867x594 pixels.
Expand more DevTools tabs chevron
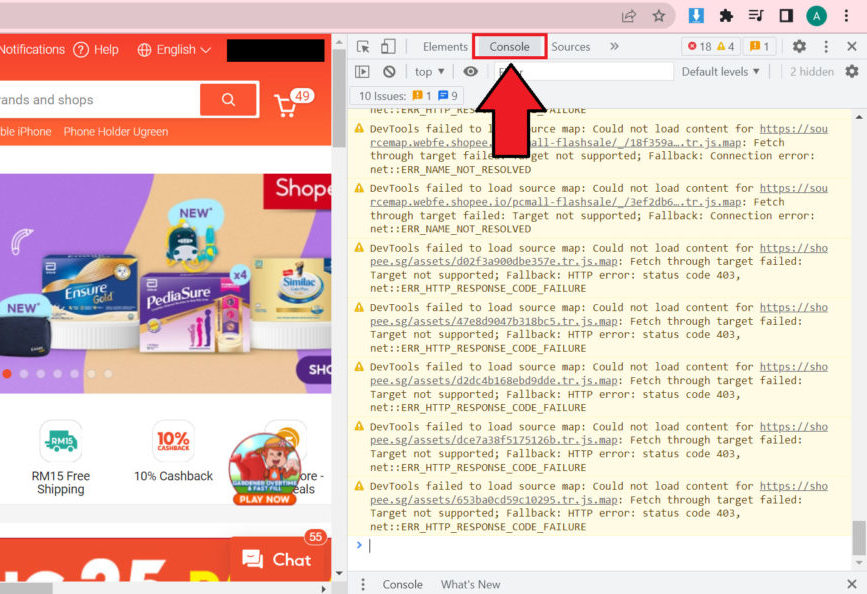click(614, 47)
